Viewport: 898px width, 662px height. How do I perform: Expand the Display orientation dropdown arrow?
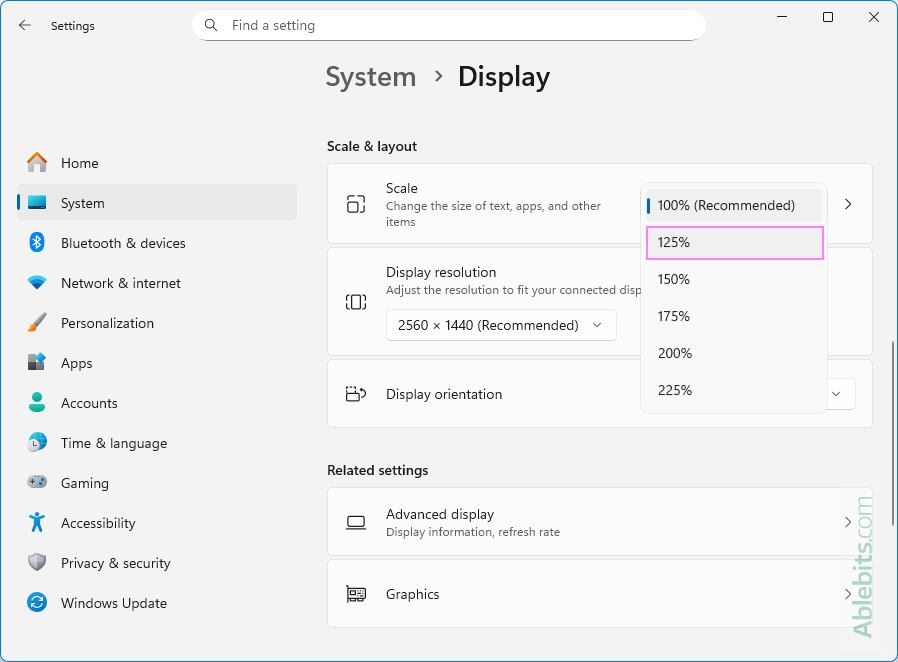click(836, 394)
